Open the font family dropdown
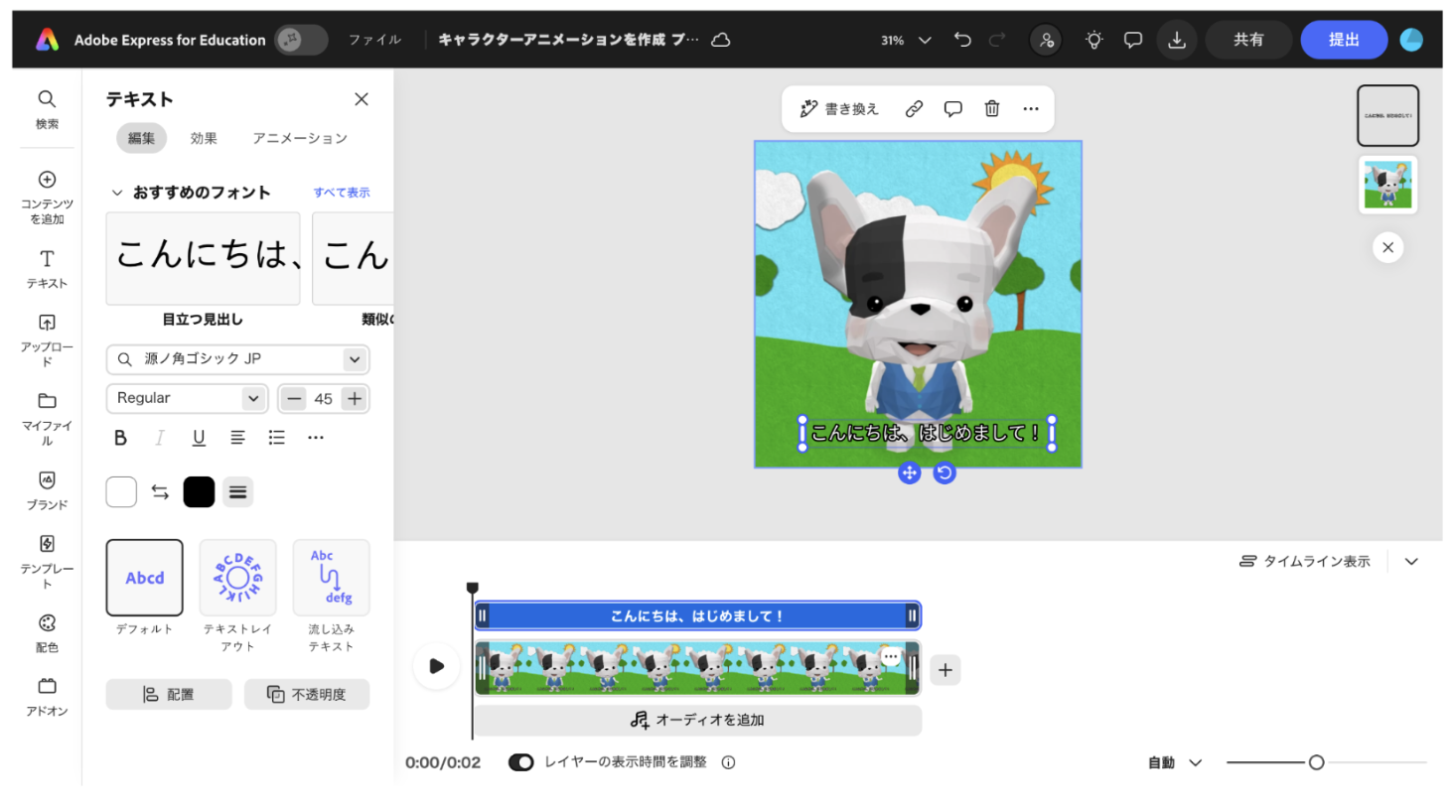Image resolution: width=1456 pixels, height=812 pixels. 354,359
